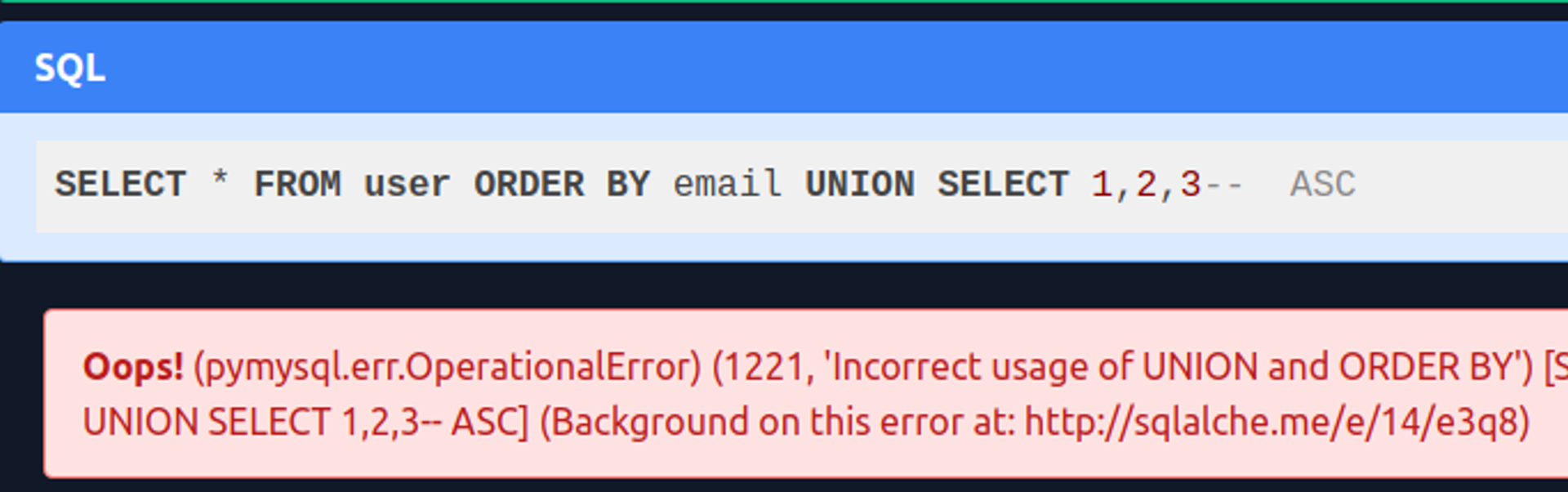Select the red 1,2,3 values in query

1147,185
